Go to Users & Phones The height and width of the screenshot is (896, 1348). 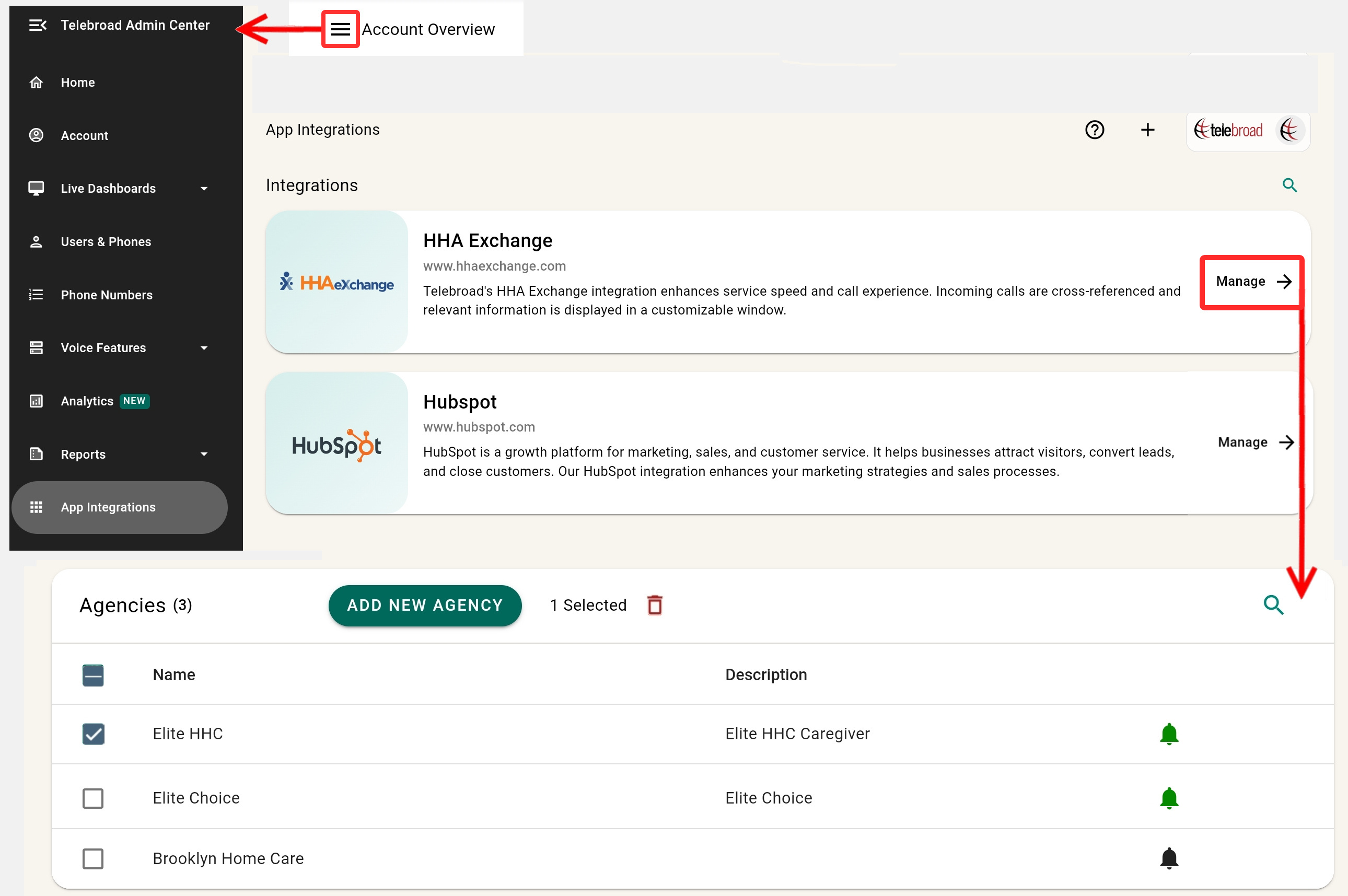point(106,242)
